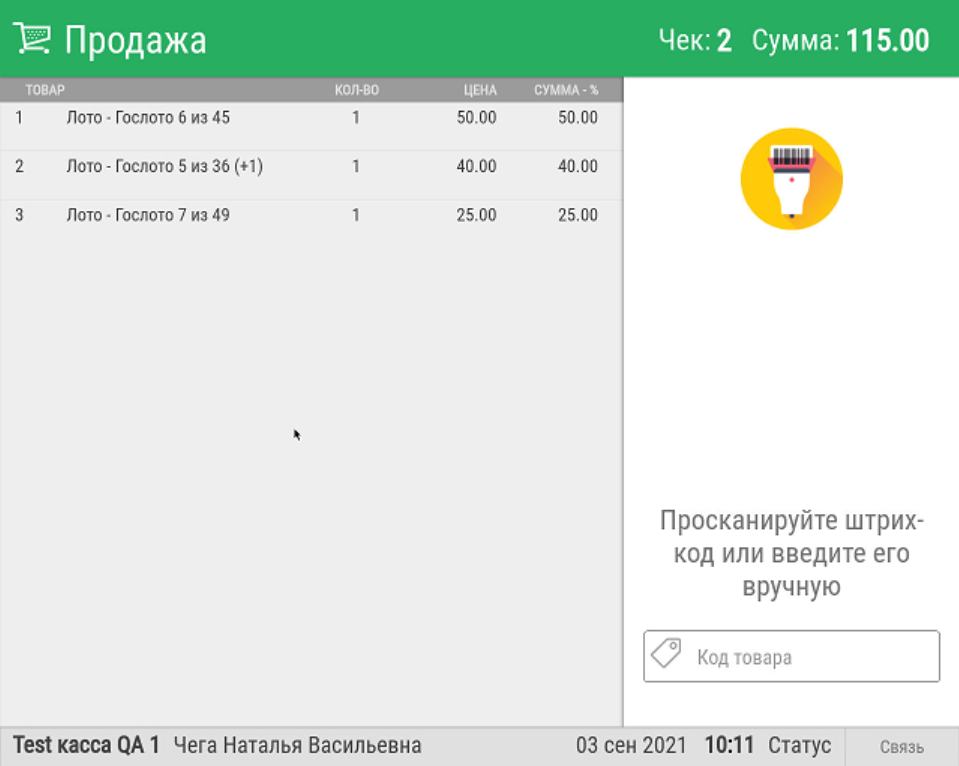Image resolution: width=959 pixels, height=766 pixels.
Task: Click price 25.00 in ЦЕНА column
Action: coord(476,215)
